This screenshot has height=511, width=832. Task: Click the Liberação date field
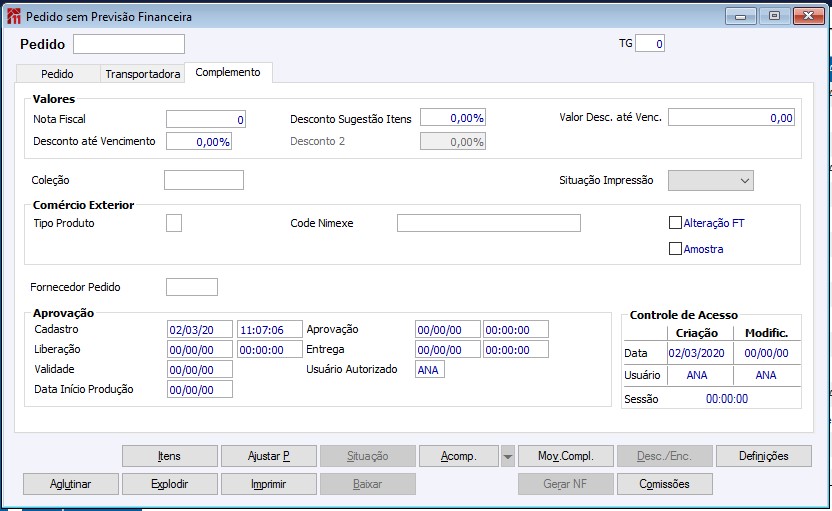click(x=200, y=350)
